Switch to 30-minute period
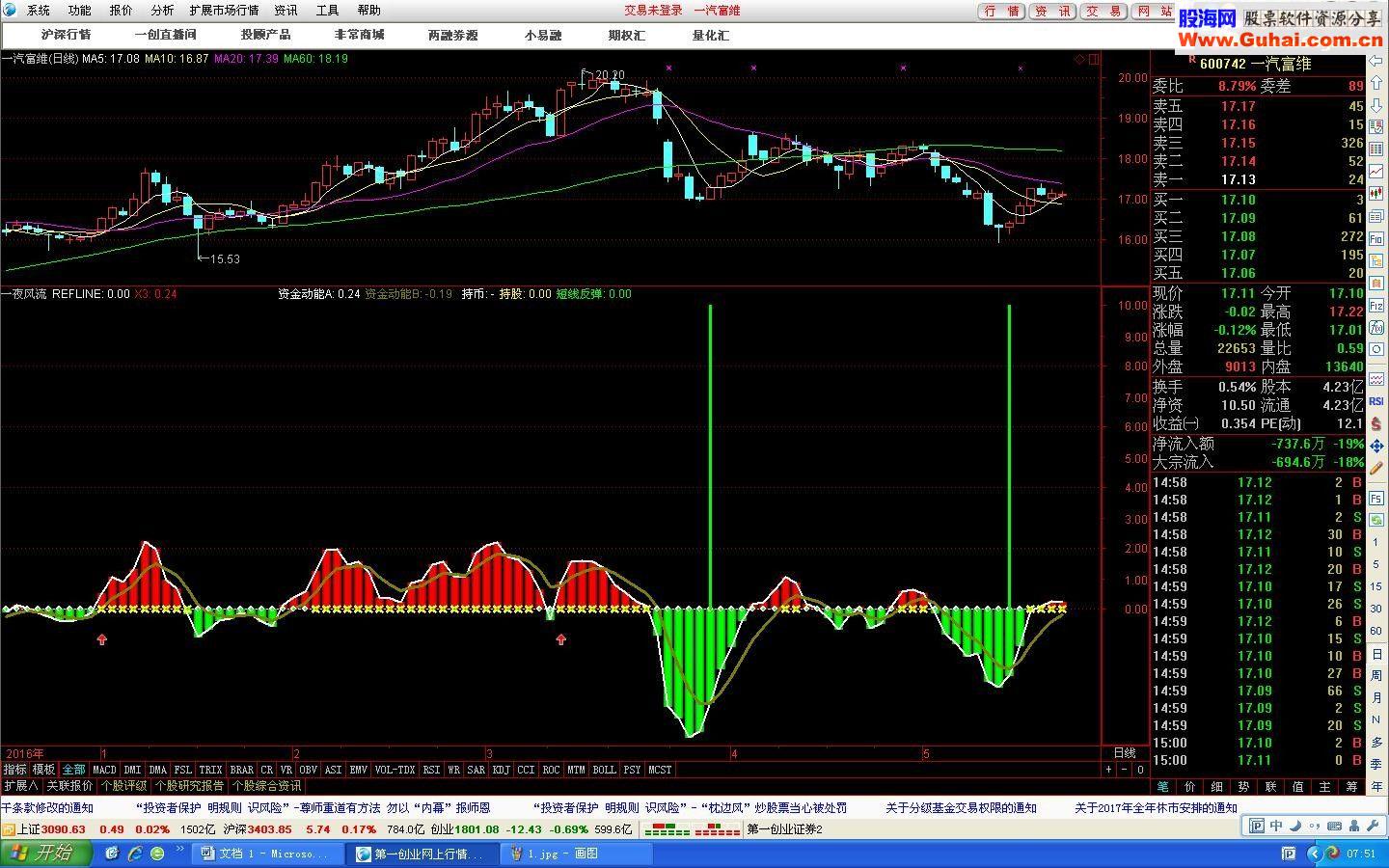This screenshot has height=868, width=1389. (x=1376, y=609)
